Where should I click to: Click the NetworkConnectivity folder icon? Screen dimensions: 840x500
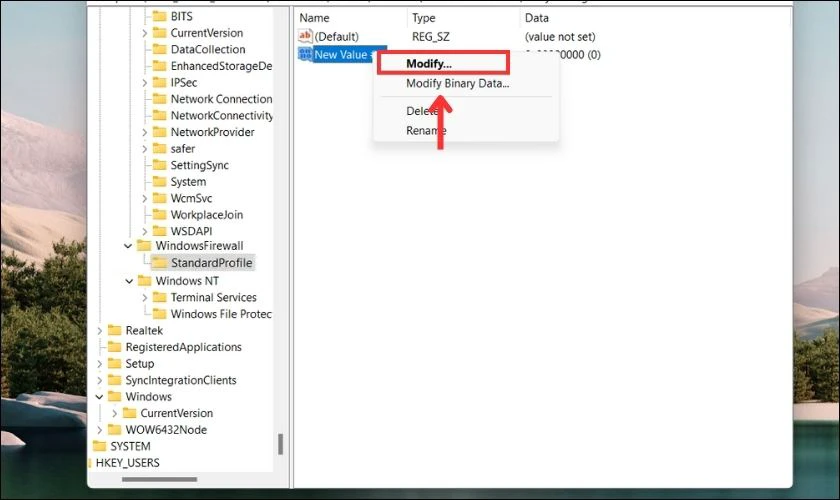pos(160,116)
